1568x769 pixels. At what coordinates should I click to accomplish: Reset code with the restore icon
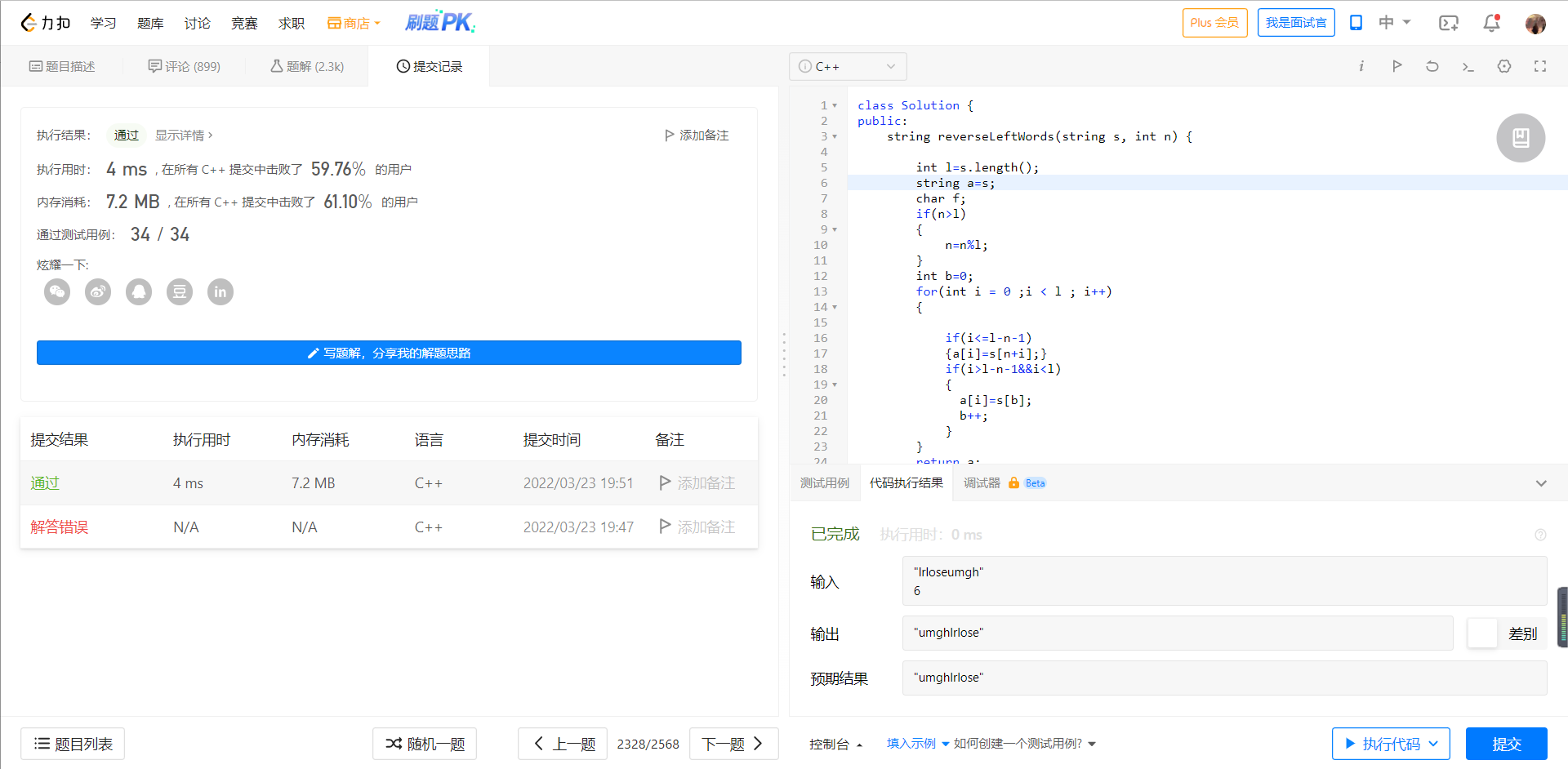coord(1432,66)
